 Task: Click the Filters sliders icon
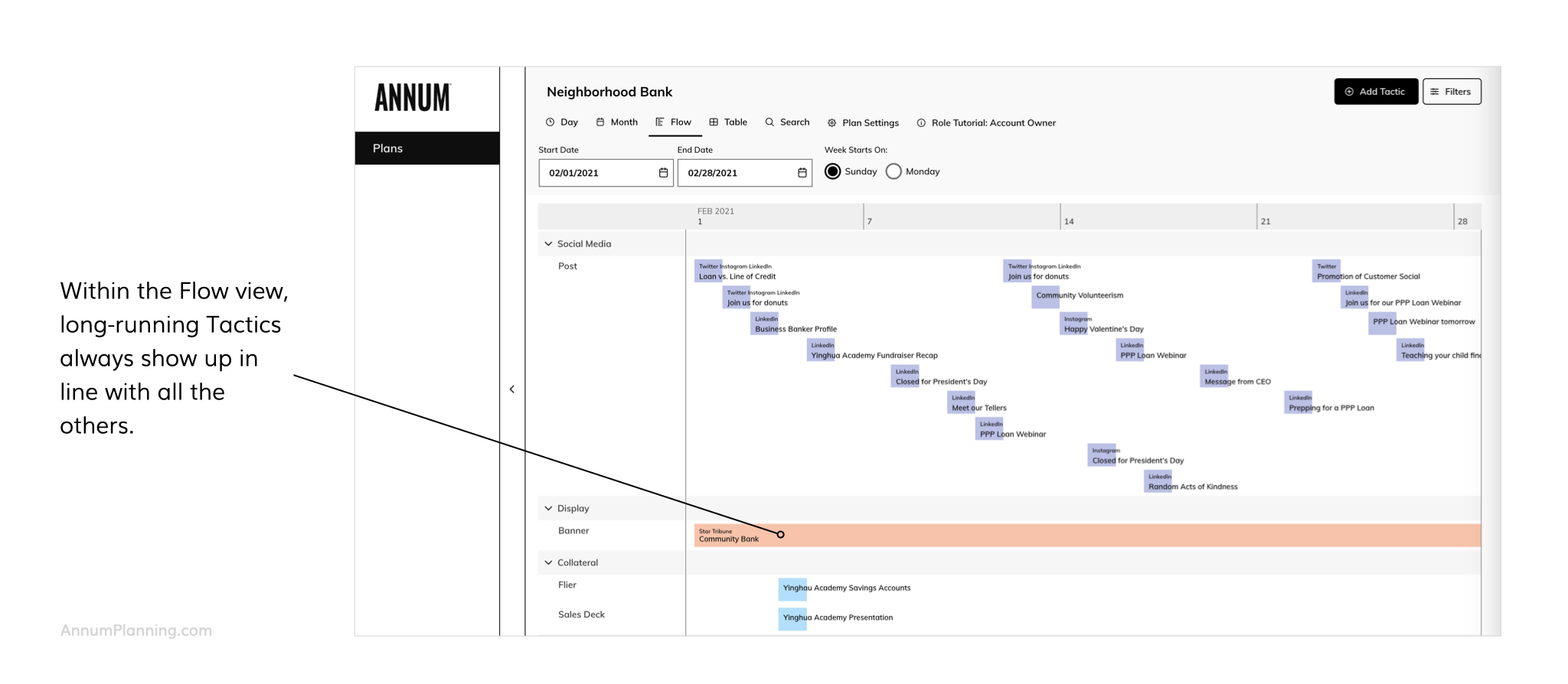pyautogui.click(x=1435, y=92)
